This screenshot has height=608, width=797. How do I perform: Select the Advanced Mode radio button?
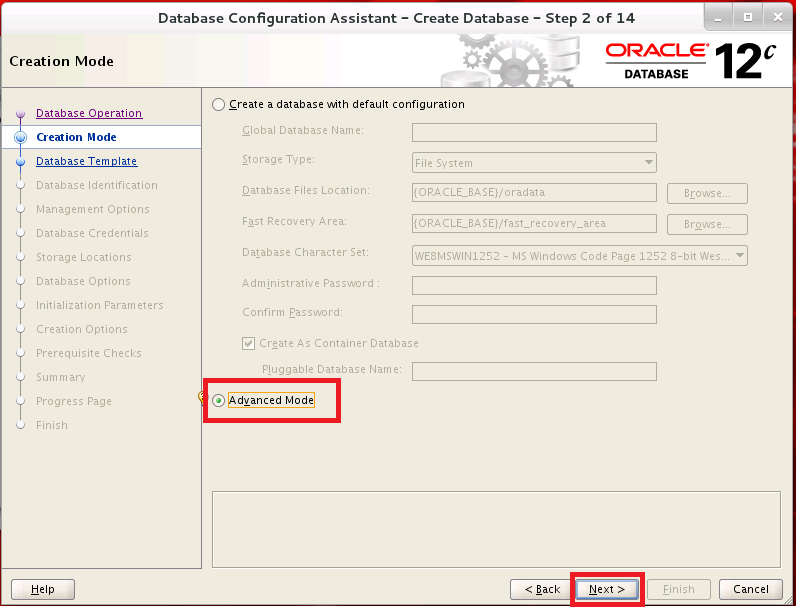point(219,401)
